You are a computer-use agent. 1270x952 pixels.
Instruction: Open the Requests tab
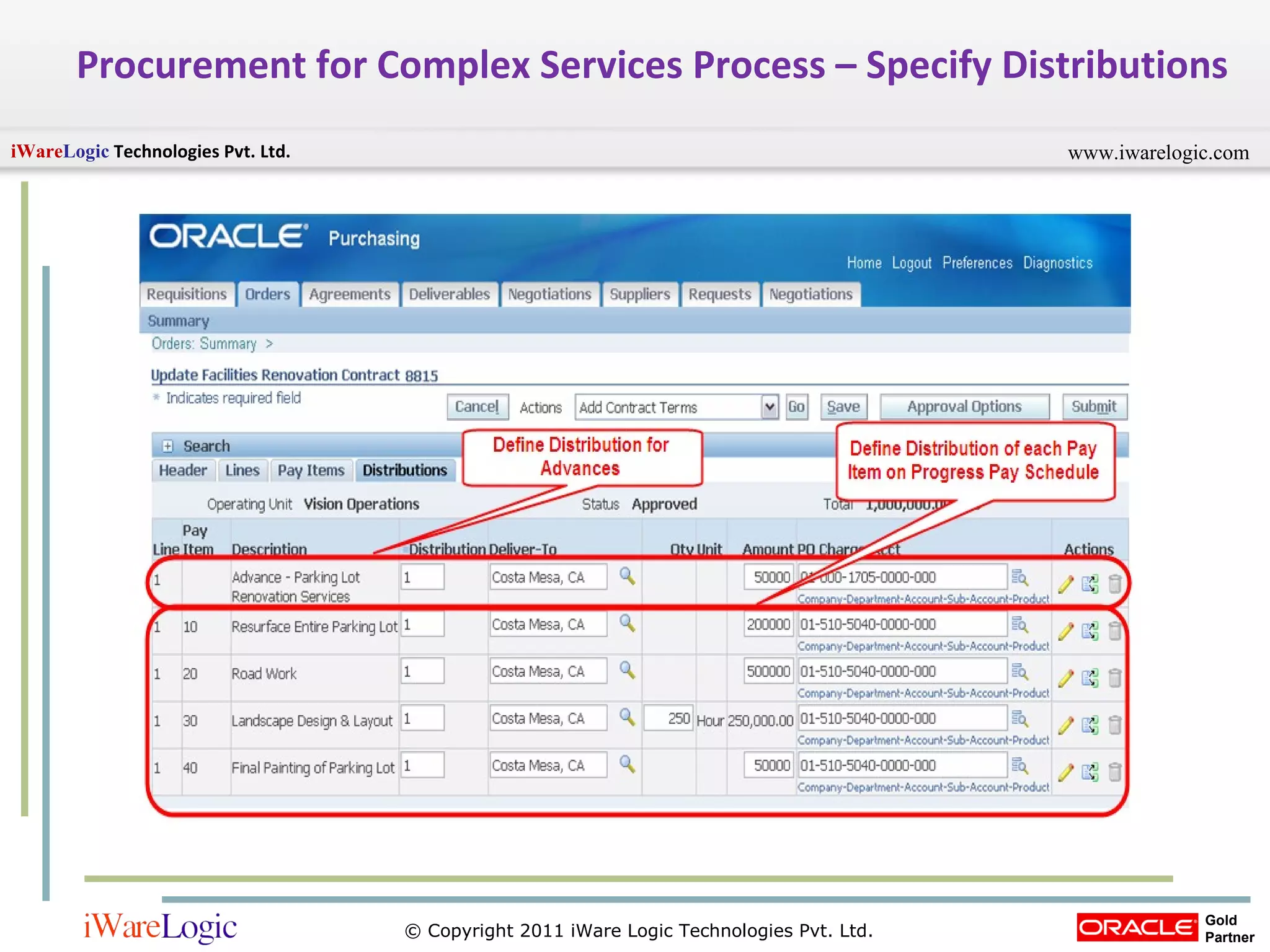tap(720, 294)
